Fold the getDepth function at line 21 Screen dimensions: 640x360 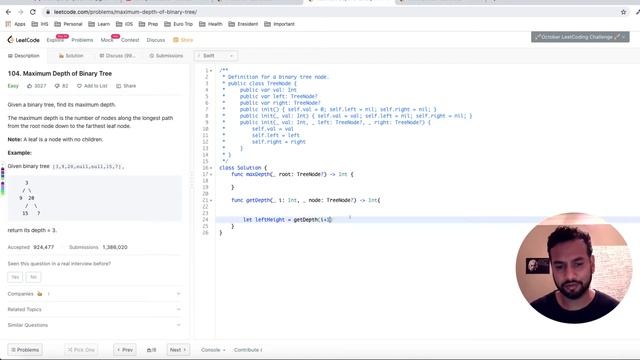(x=211, y=200)
